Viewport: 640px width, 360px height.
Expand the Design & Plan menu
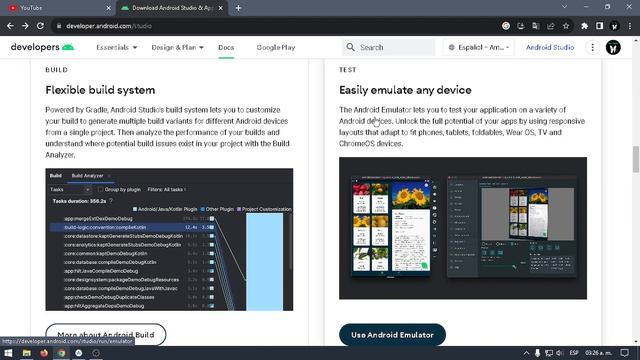pos(178,47)
